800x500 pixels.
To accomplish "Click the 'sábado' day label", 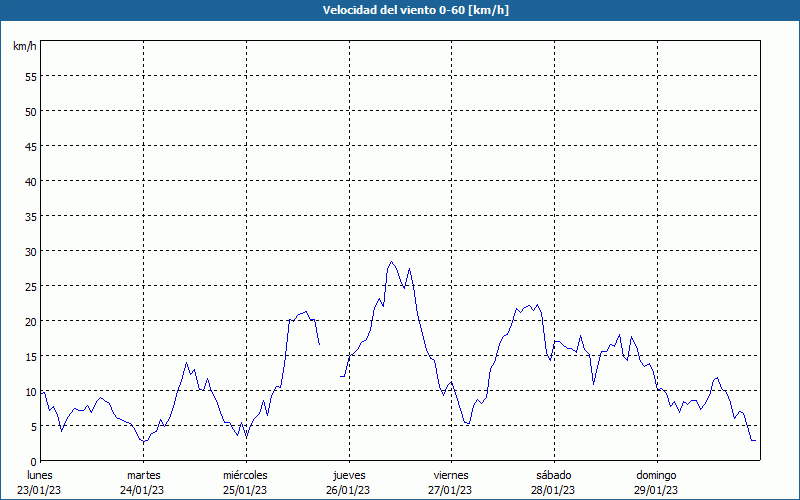I will coord(554,475).
